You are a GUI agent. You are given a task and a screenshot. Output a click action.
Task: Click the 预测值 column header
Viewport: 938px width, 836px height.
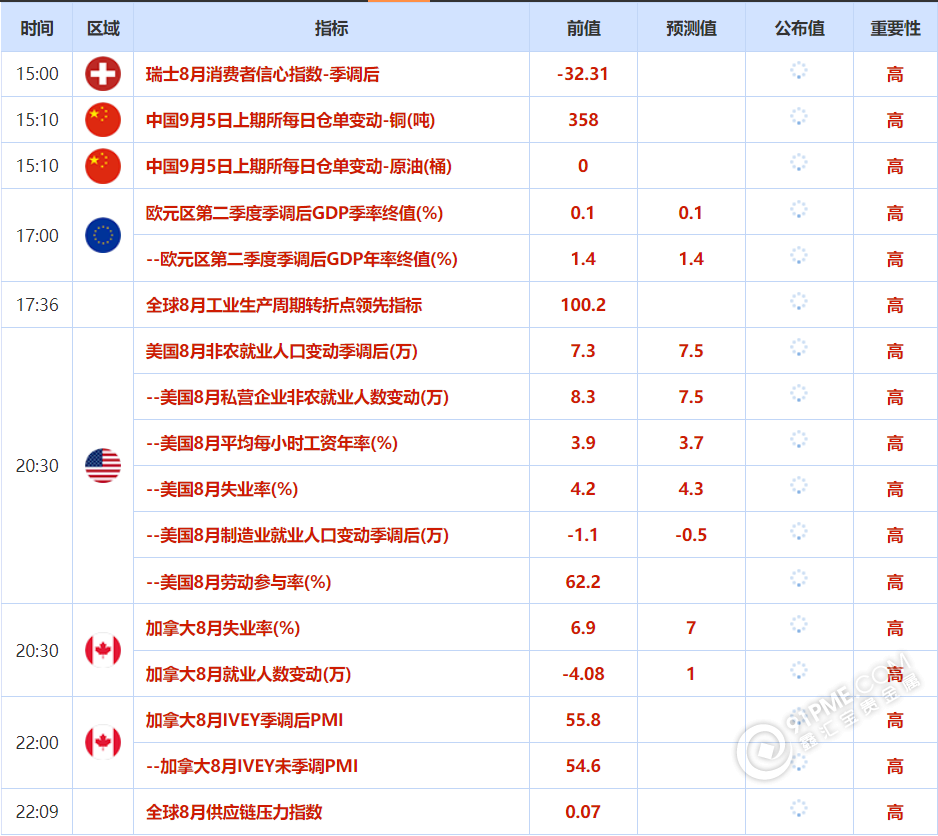tap(692, 28)
